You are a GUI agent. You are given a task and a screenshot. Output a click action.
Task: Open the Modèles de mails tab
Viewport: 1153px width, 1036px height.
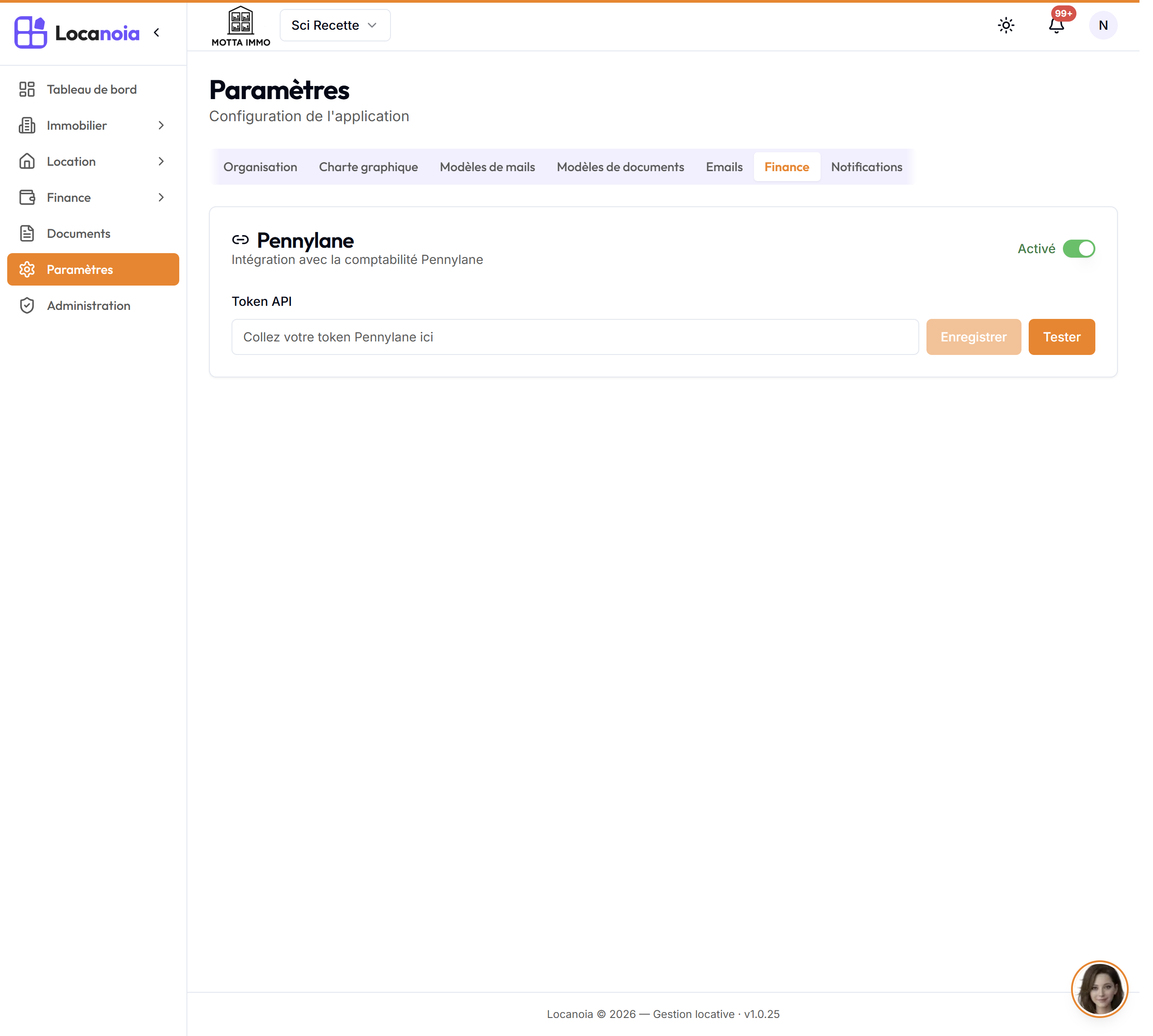(487, 167)
